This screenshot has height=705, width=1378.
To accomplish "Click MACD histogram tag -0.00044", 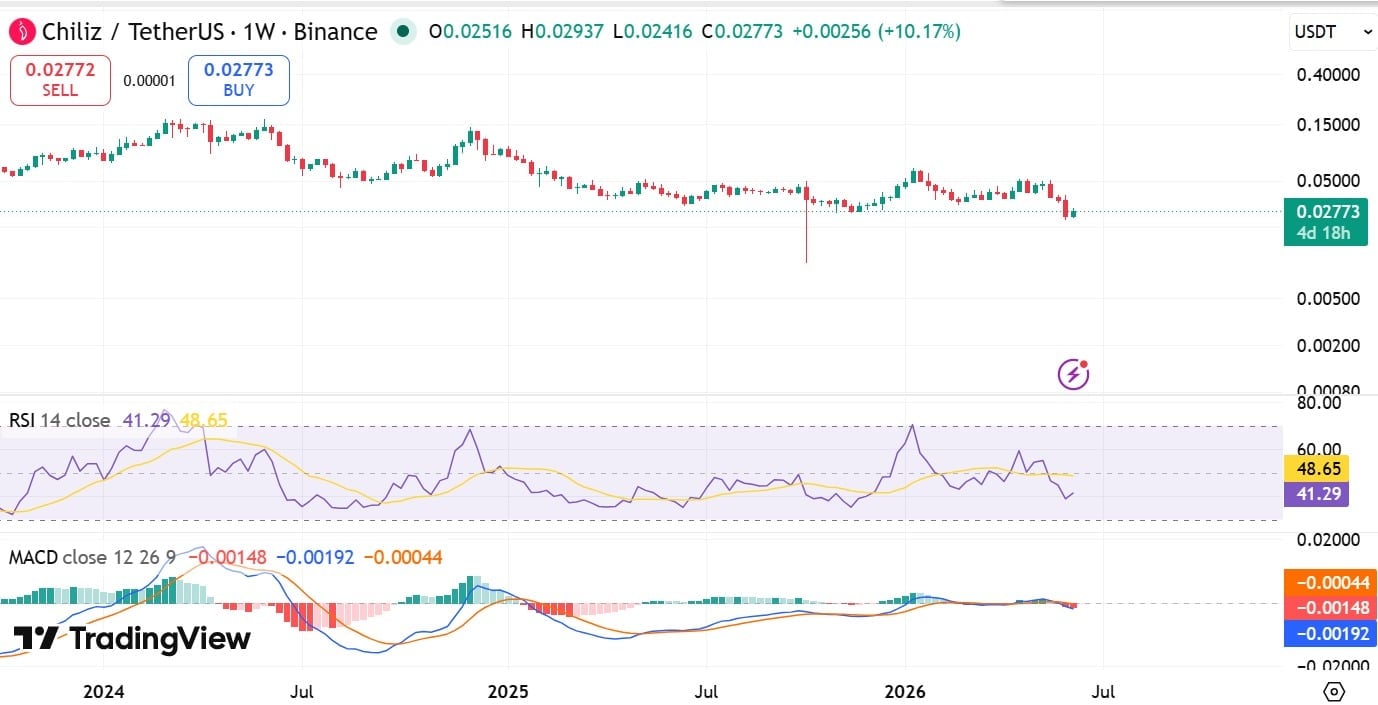I will (1329, 582).
